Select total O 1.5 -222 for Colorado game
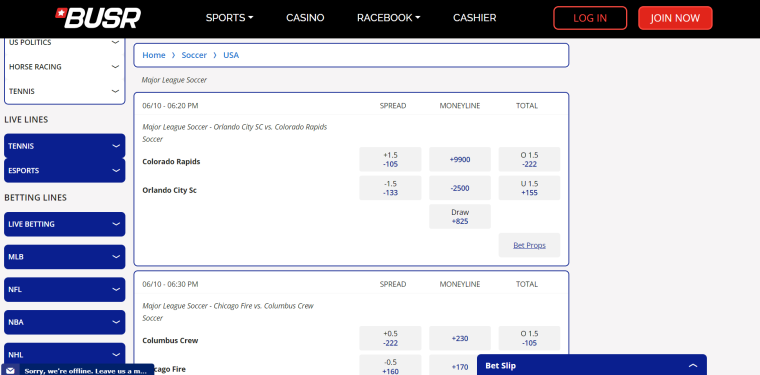 [x=529, y=159]
